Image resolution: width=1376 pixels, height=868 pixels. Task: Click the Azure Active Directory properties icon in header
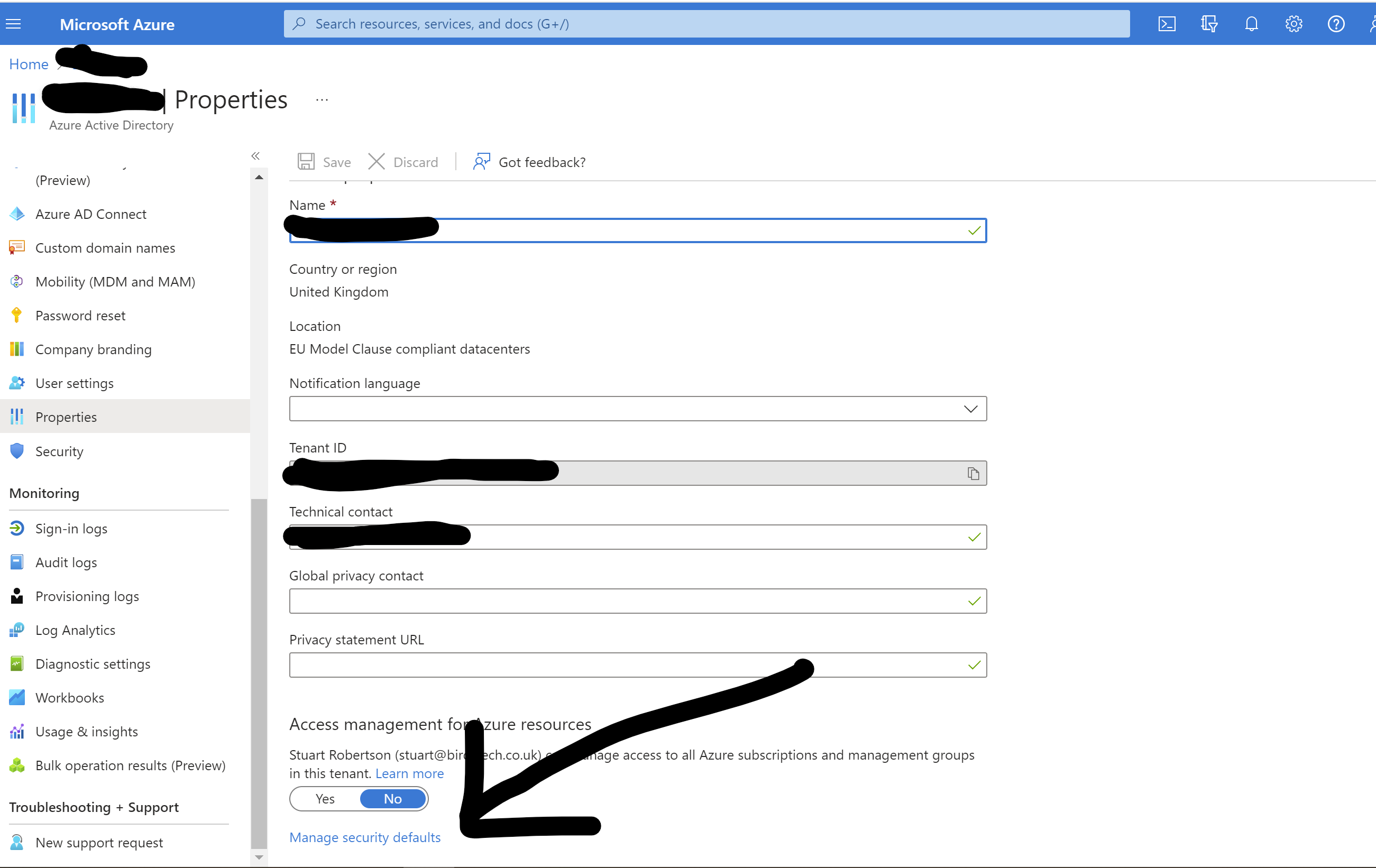(23, 107)
